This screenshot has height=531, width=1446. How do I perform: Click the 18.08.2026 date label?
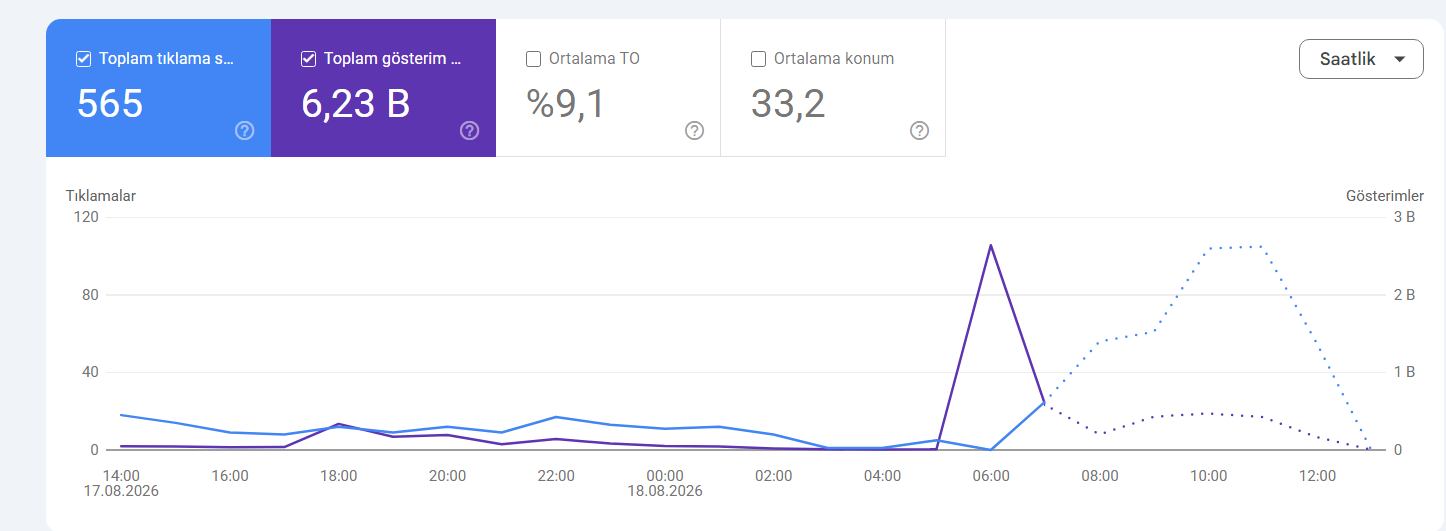pos(665,491)
